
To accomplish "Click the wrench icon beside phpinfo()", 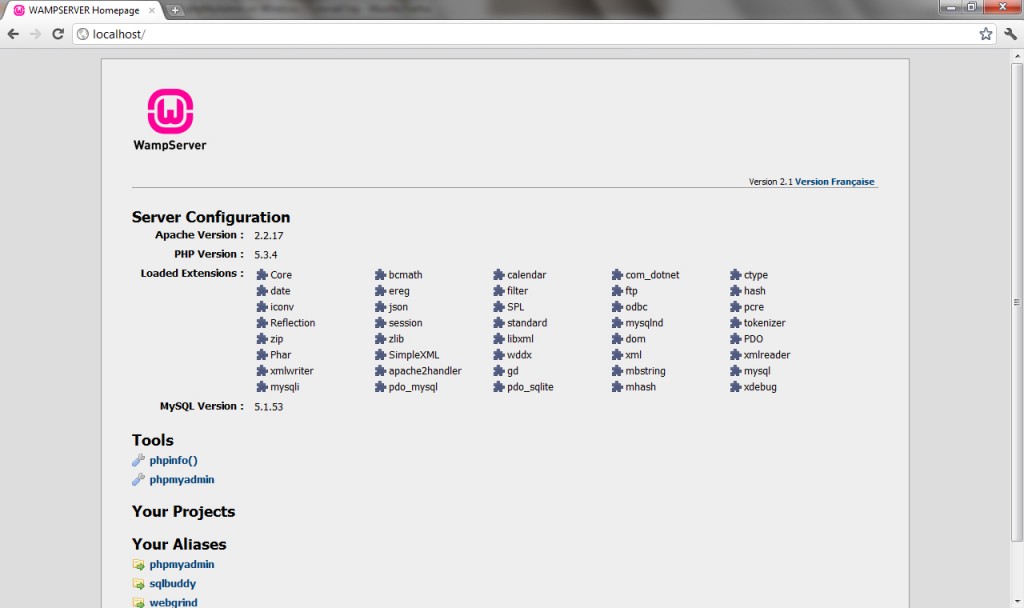I will [138, 460].
